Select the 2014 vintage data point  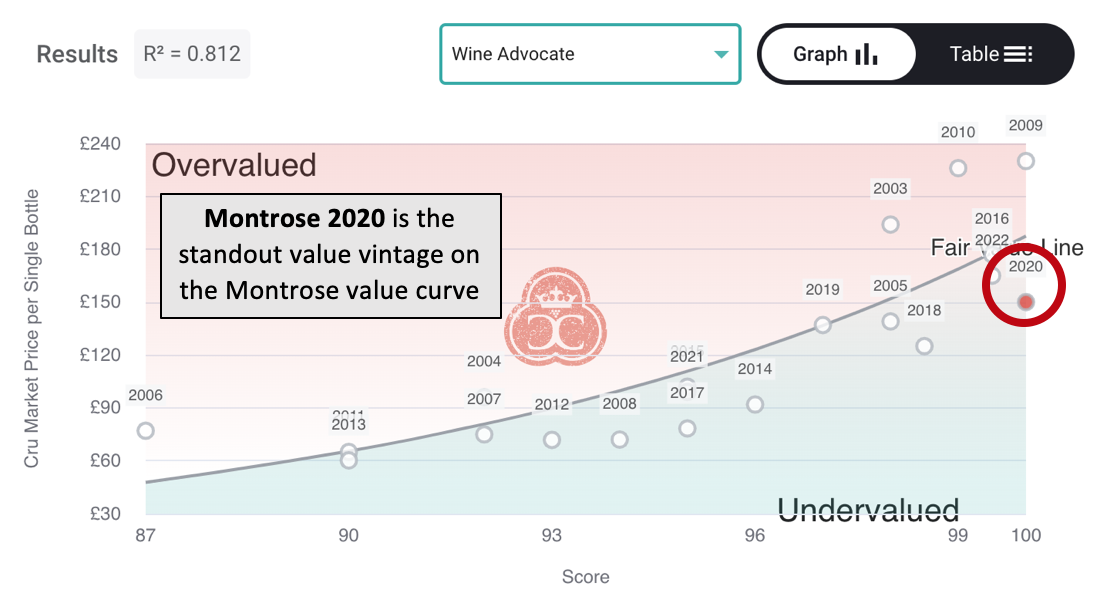click(755, 404)
